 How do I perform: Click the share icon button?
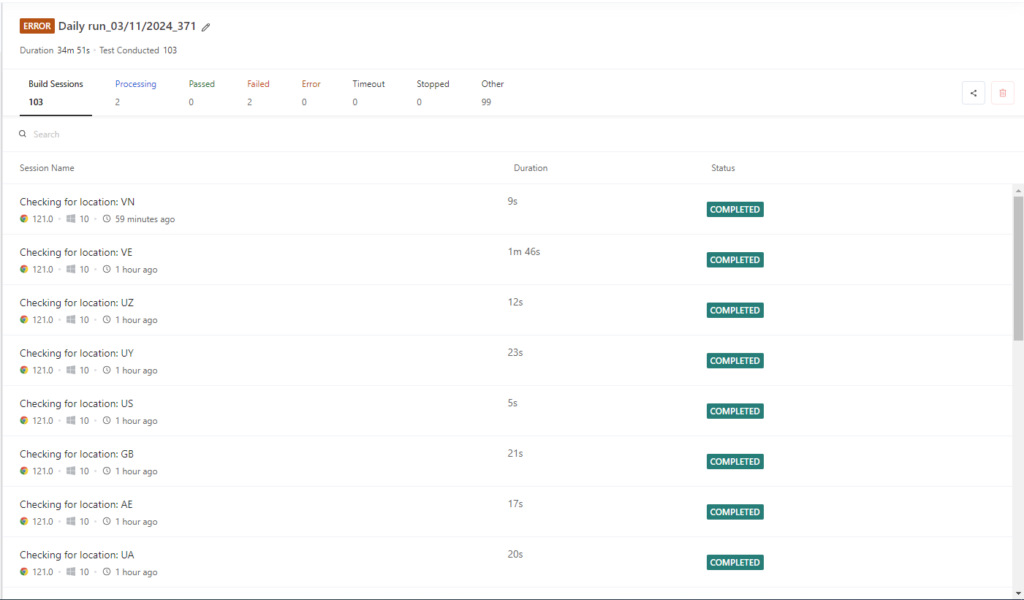click(x=973, y=93)
